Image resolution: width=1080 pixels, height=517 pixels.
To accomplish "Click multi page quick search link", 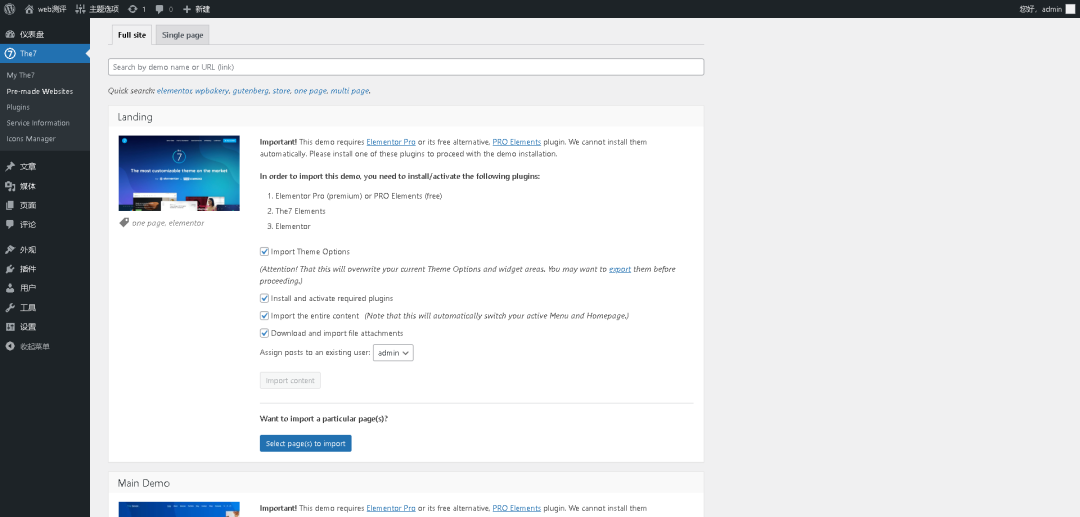I will coord(350,91).
